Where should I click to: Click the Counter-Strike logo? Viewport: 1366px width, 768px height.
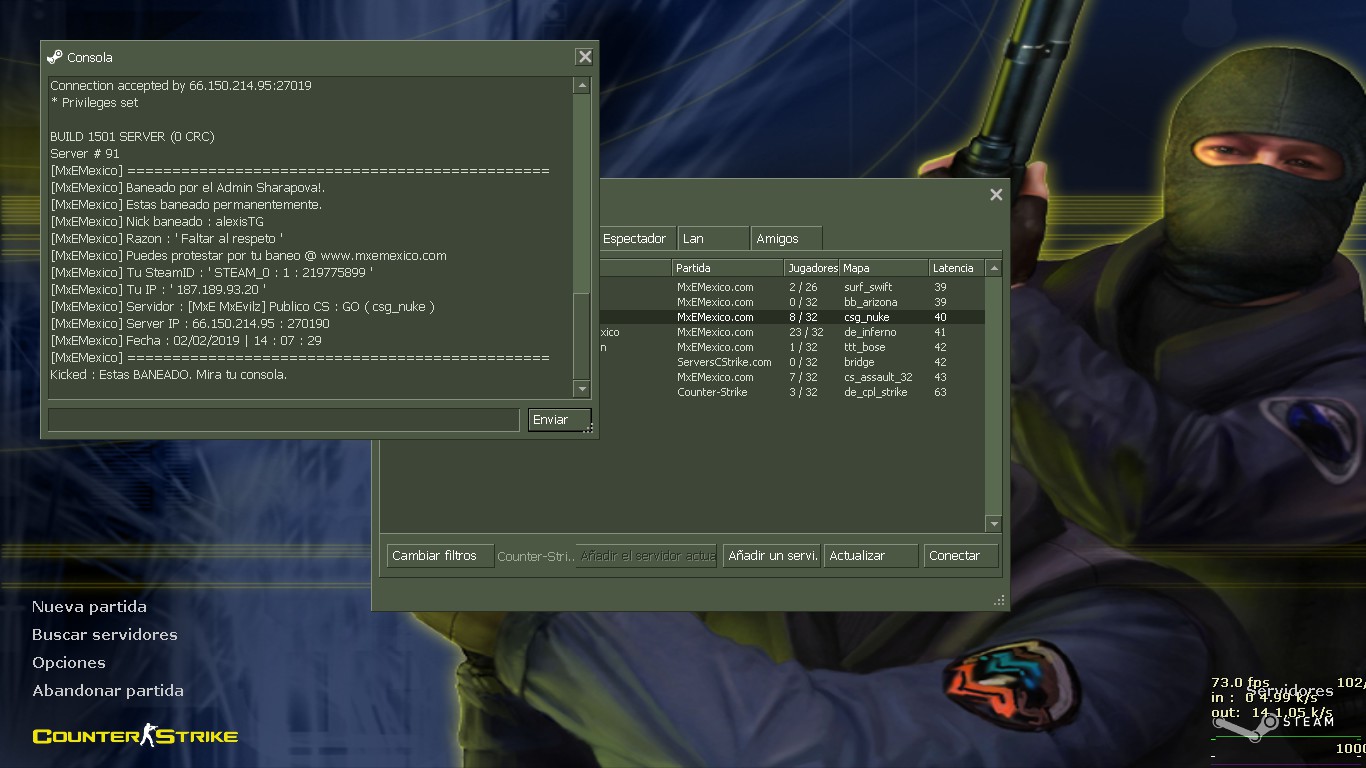click(x=135, y=737)
